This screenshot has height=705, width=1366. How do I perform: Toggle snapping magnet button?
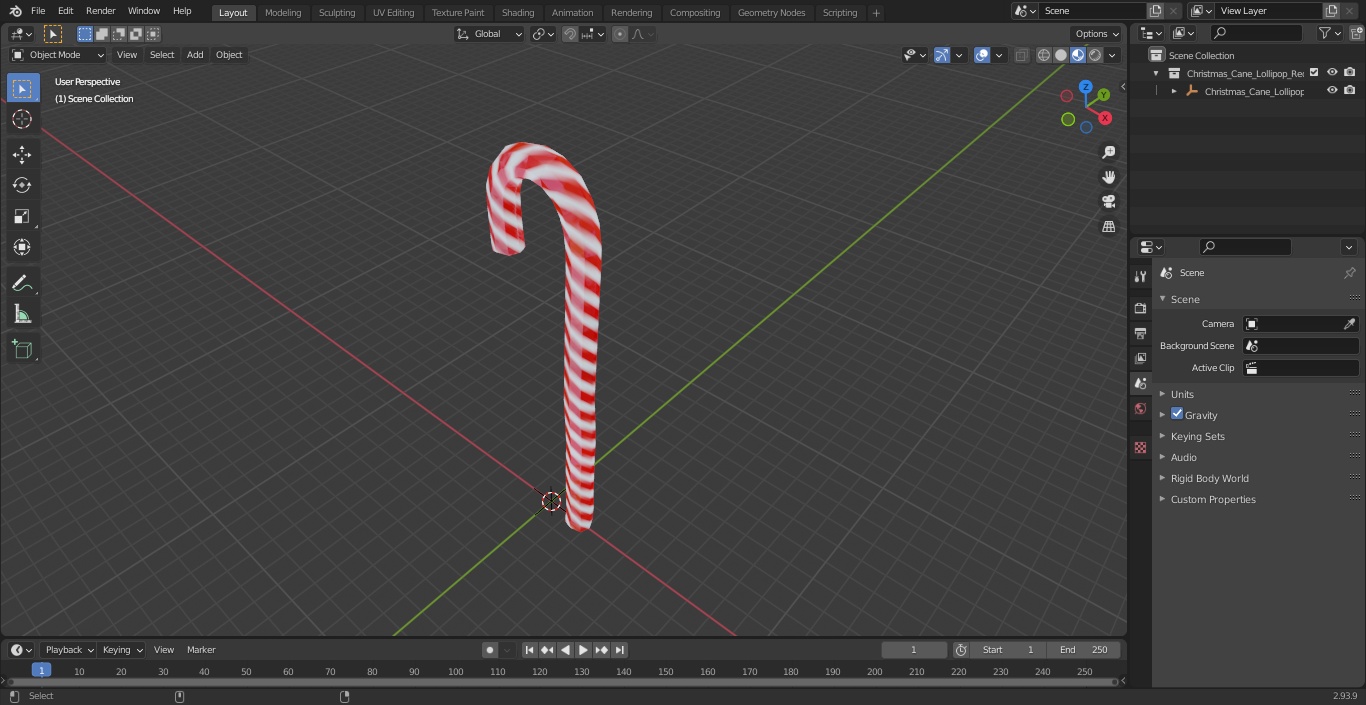569,34
